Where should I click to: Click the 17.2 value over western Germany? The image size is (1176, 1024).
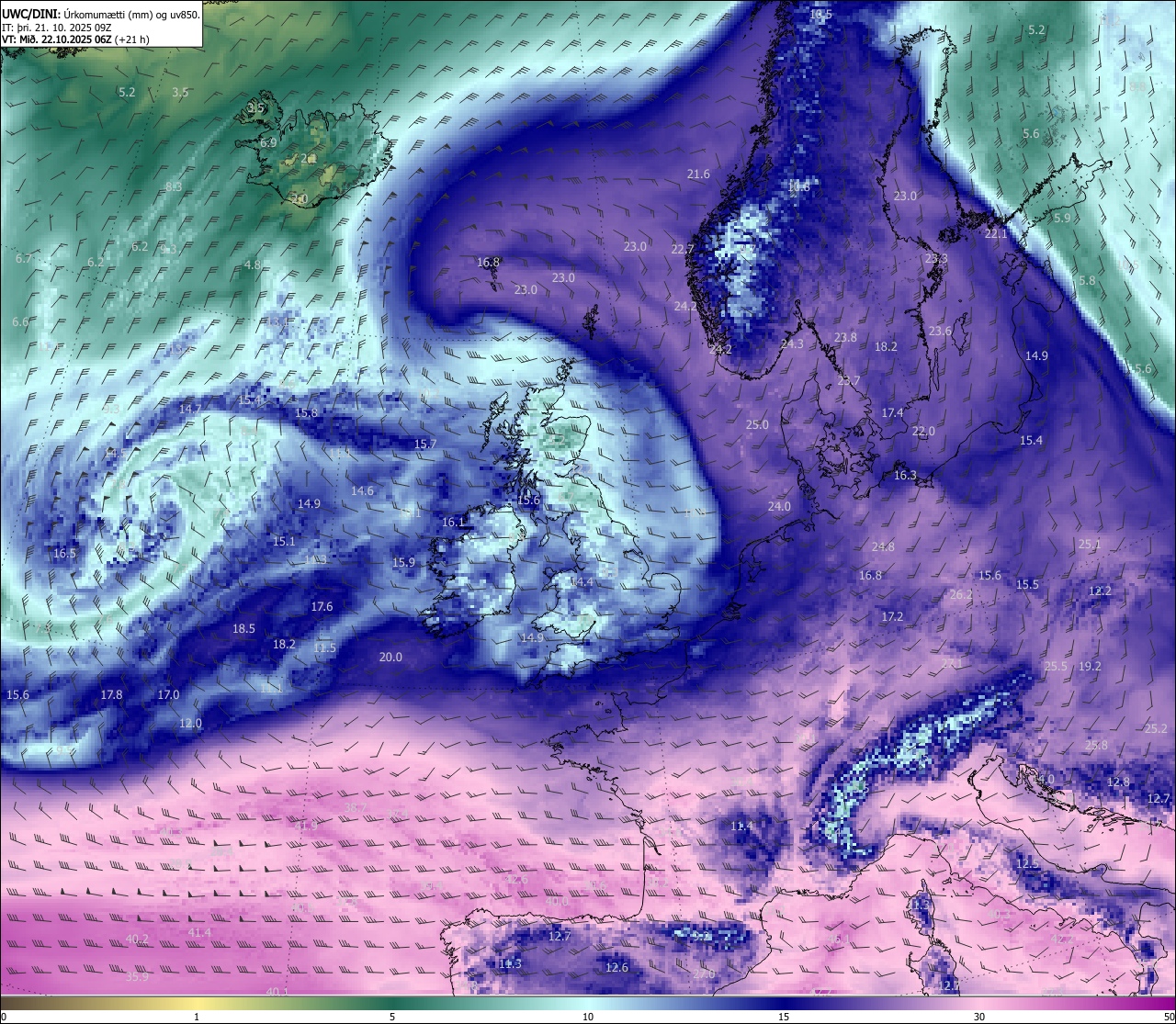[892, 617]
